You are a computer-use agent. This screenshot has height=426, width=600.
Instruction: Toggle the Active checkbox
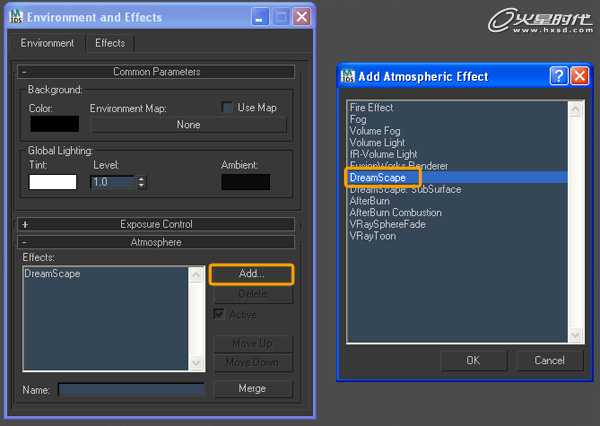pyautogui.click(x=219, y=314)
